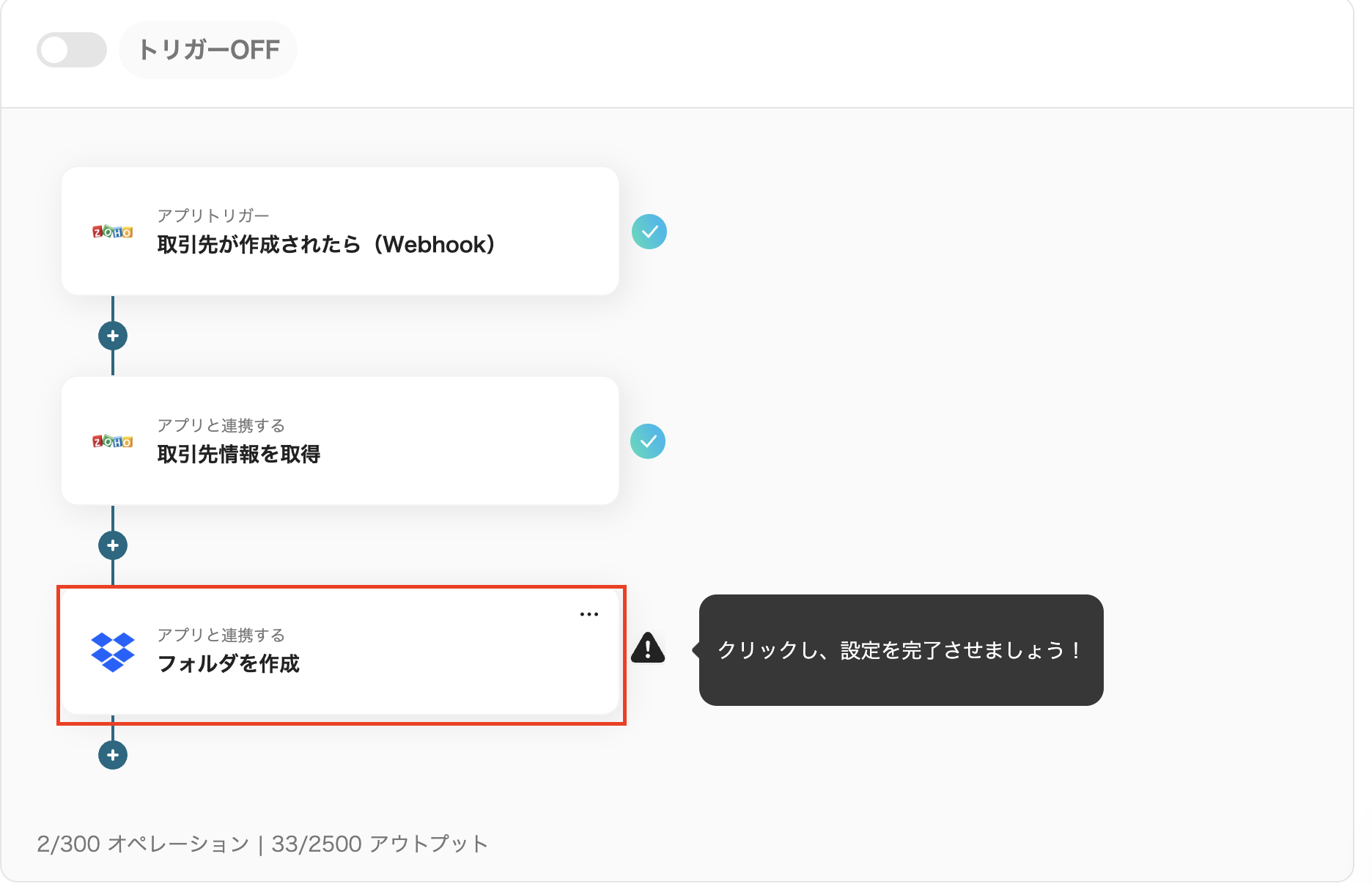The width and height of the screenshot is (1372, 884).
Task: Click the Zoho icon on the trigger card
Action: tap(113, 232)
